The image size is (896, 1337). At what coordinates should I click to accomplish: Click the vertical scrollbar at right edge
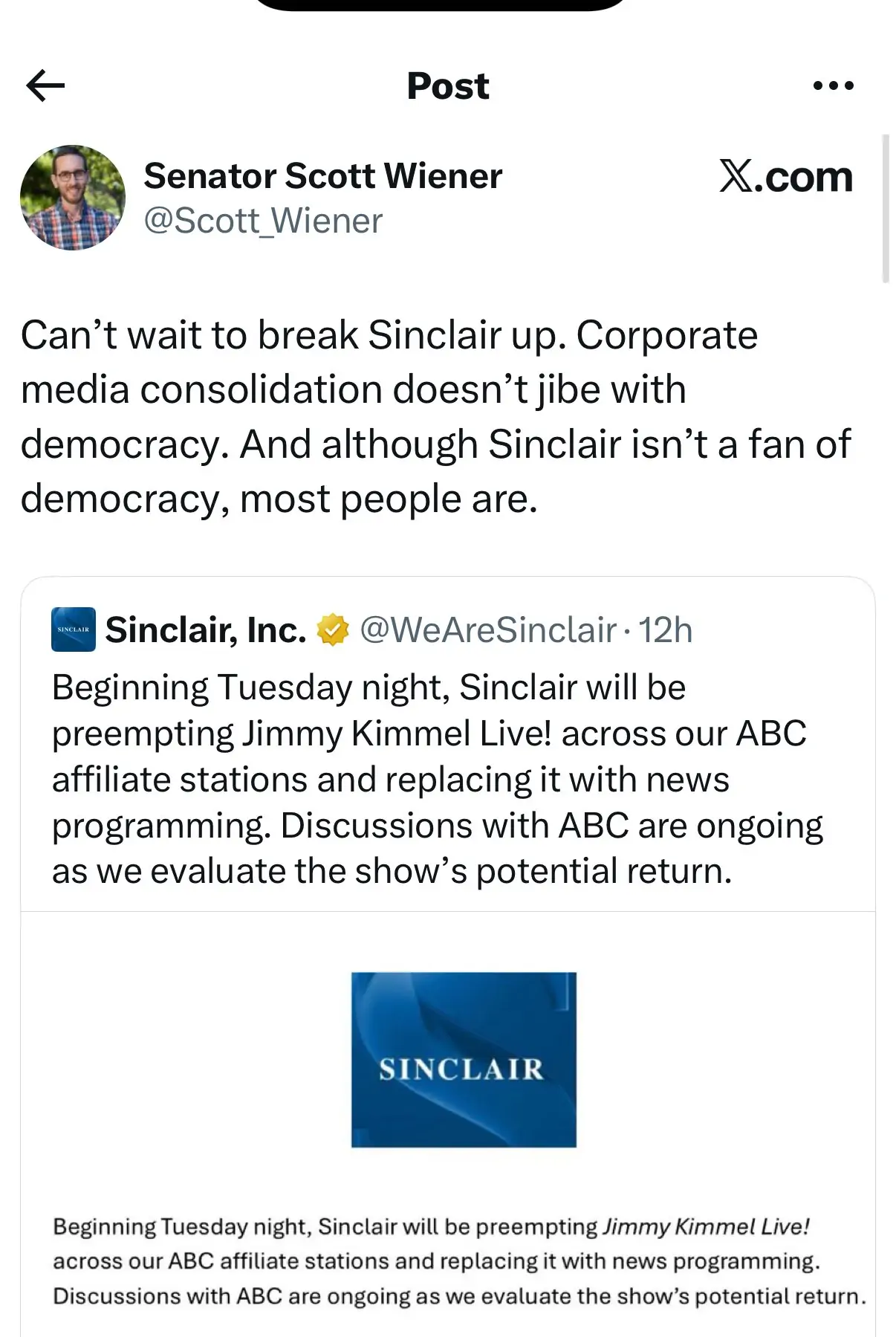tap(885, 208)
